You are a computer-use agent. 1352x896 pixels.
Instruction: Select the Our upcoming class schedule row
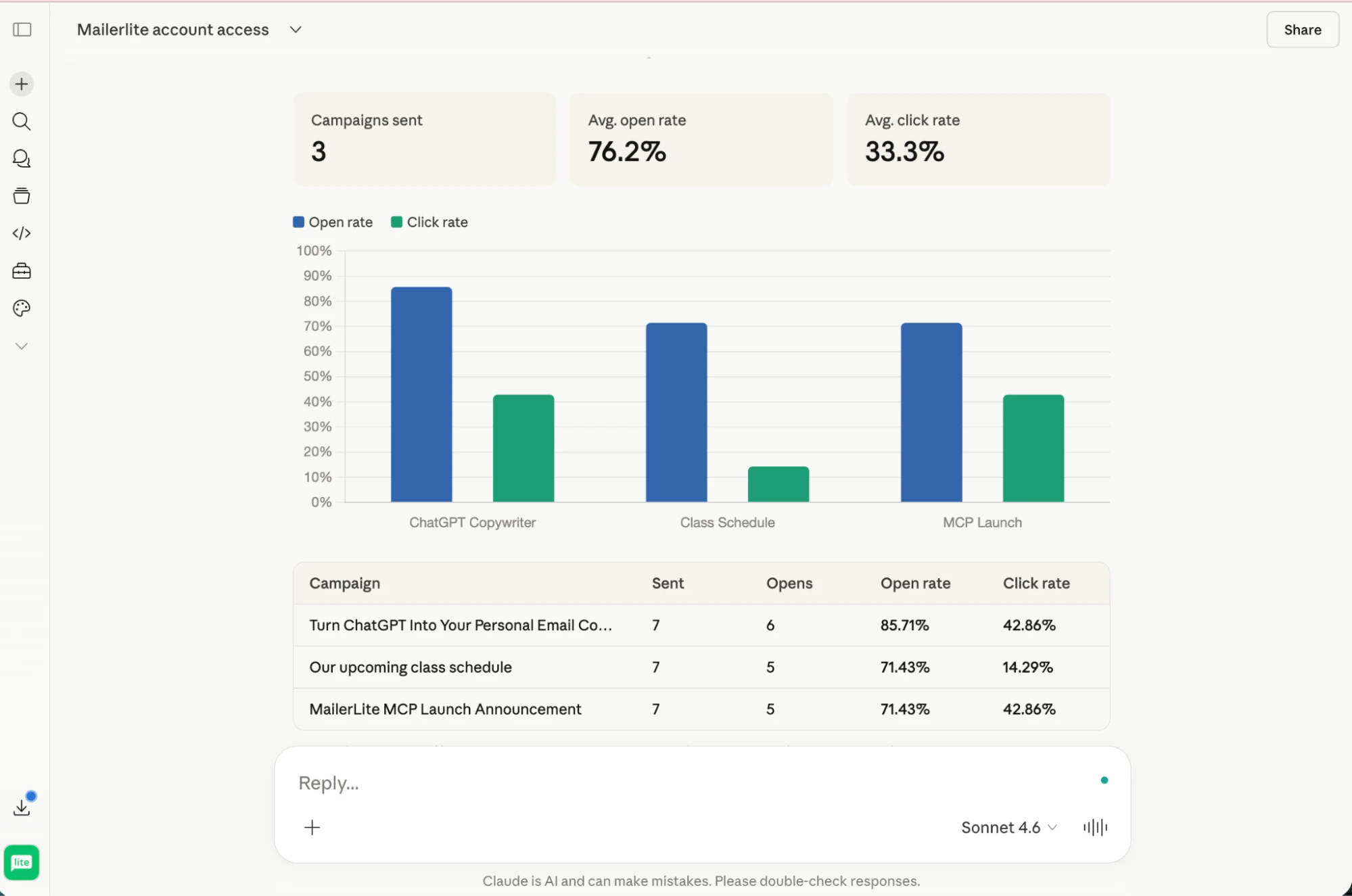coord(701,667)
